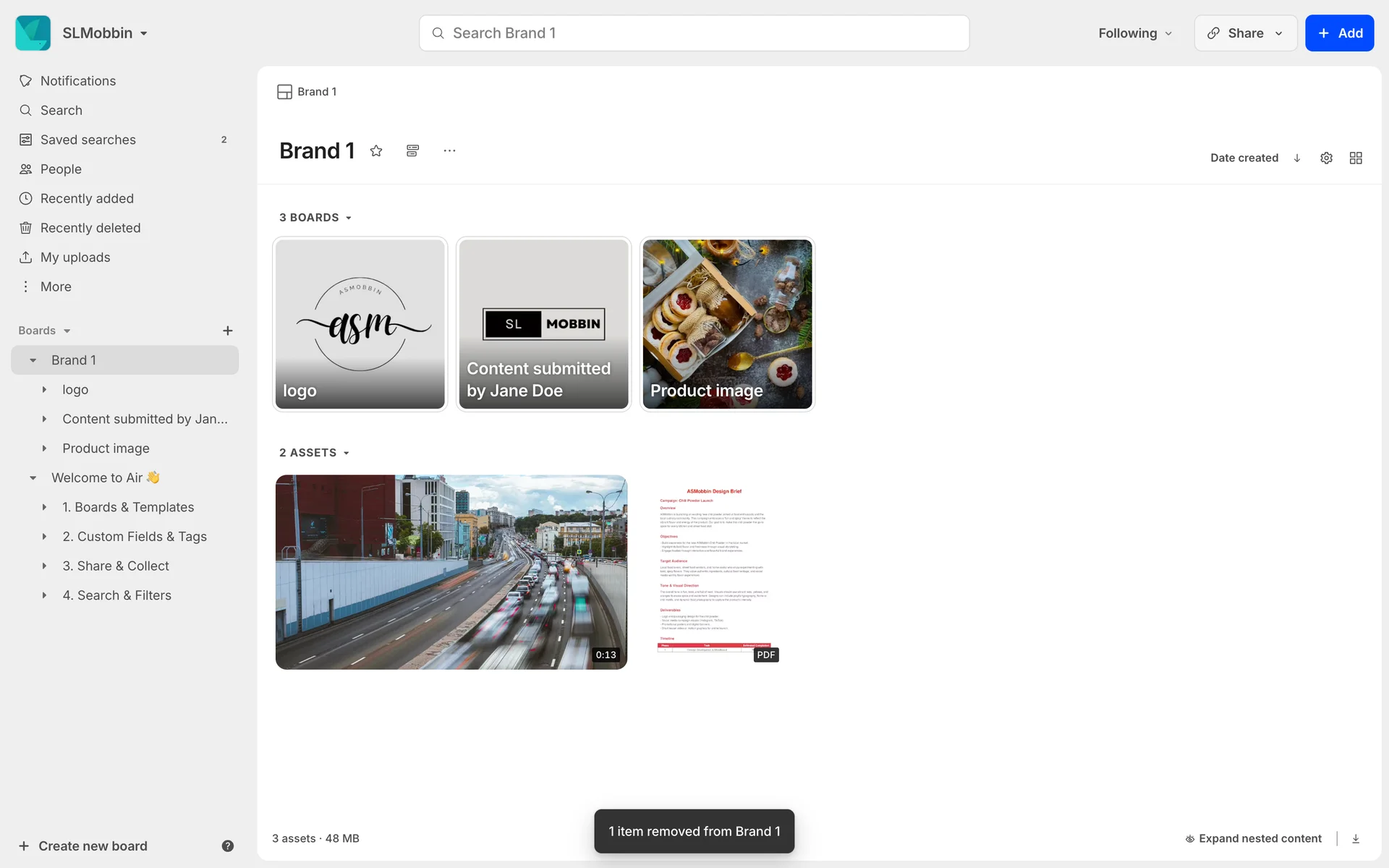The height and width of the screenshot is (868, 1389).
Task: Star Brand 1 as a favorite
Action: pos(376,150)
